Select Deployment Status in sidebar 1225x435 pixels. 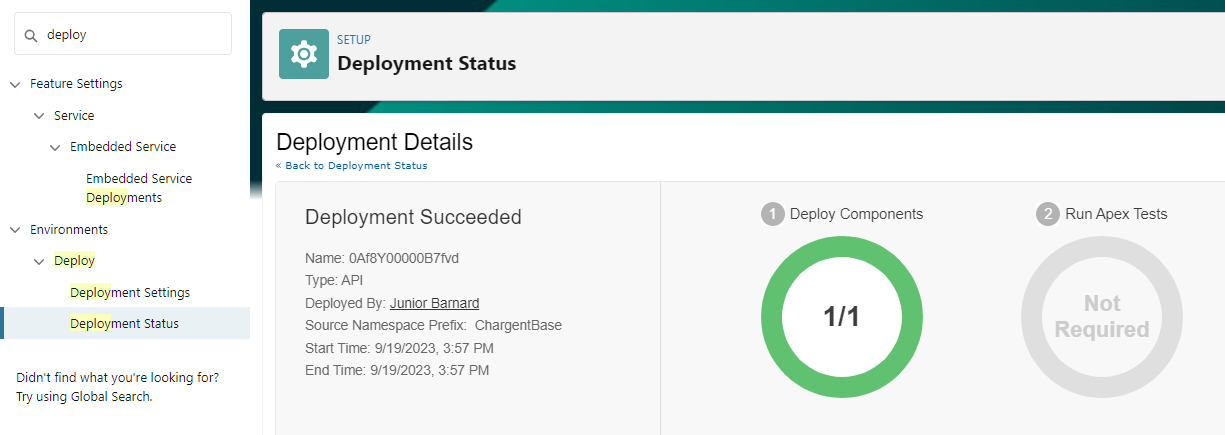tap(125, 324)
